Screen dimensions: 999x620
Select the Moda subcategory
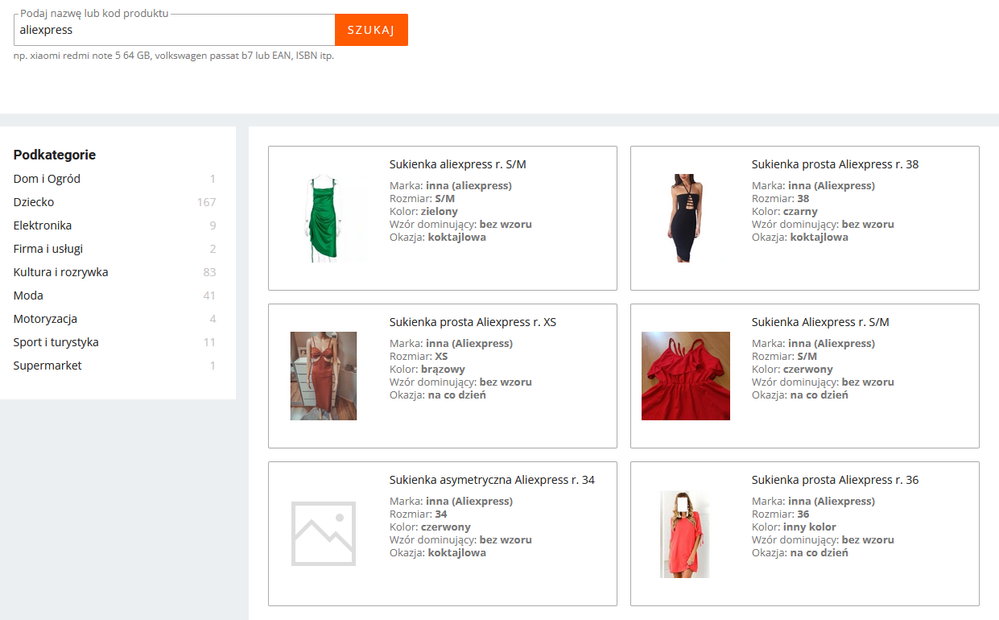click(x=30, y=295)
